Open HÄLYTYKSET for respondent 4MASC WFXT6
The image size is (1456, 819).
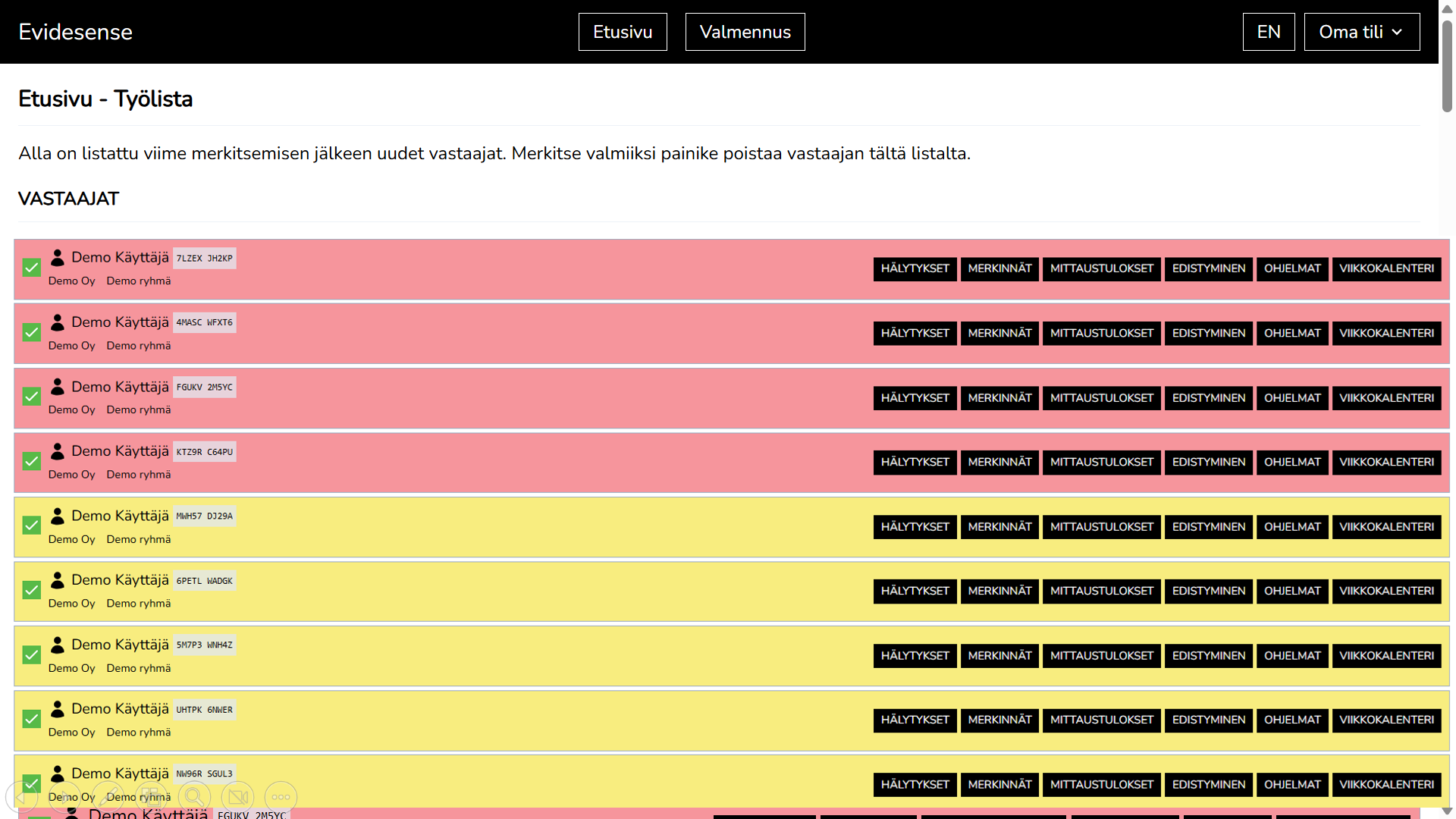(x=915, y=334)
